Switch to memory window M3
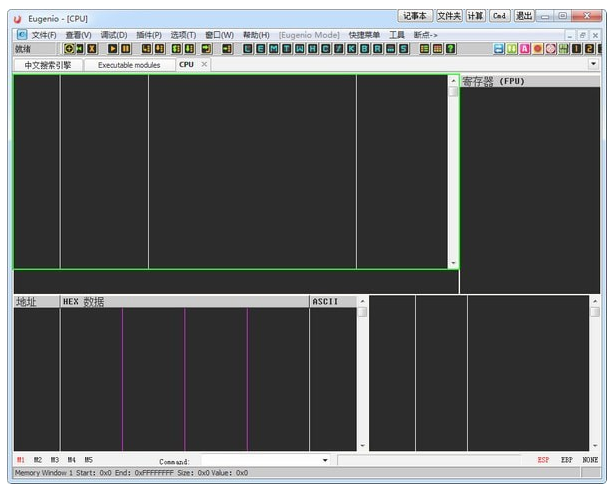 point(55,460)
